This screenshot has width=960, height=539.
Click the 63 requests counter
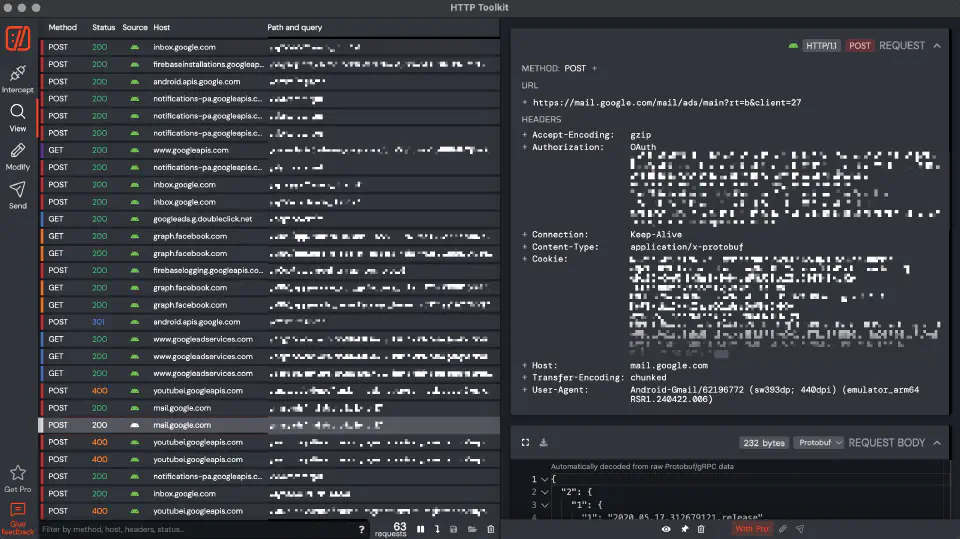(x=391, y=529)
